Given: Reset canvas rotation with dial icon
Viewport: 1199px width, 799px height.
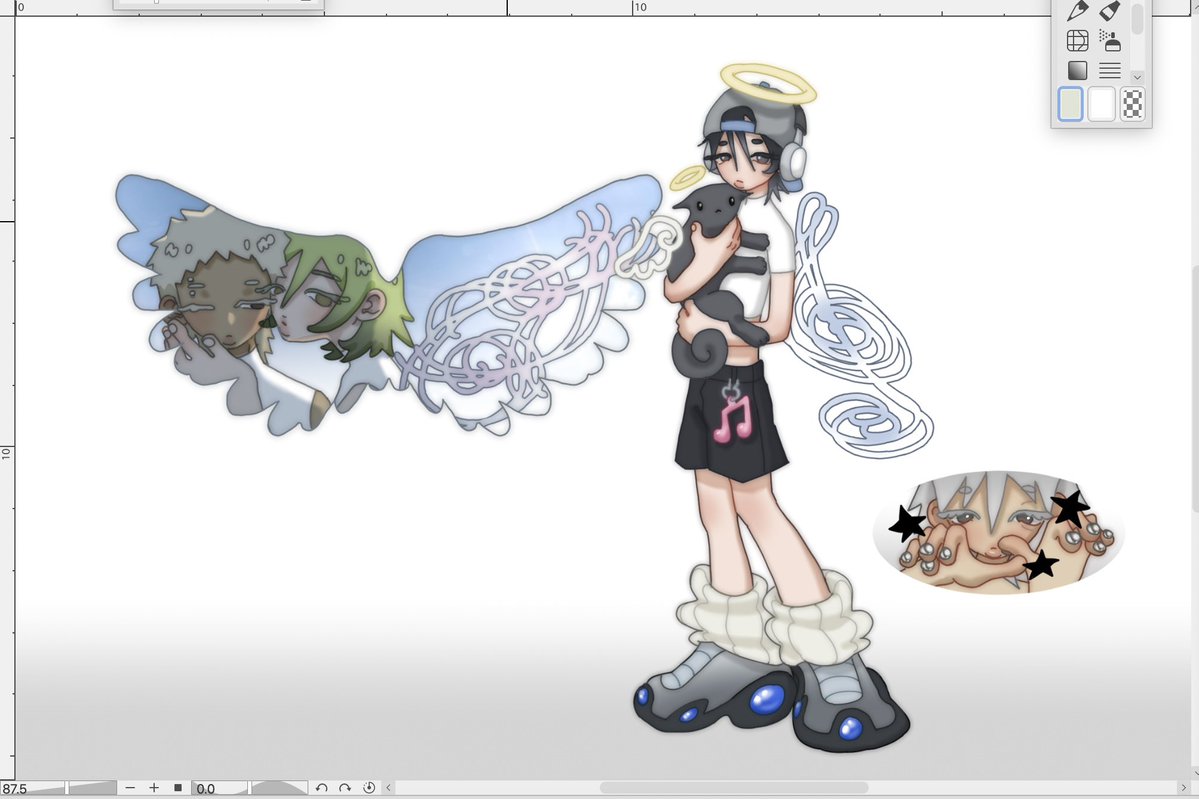Looking at the screenshot, I should coord(369,788).
